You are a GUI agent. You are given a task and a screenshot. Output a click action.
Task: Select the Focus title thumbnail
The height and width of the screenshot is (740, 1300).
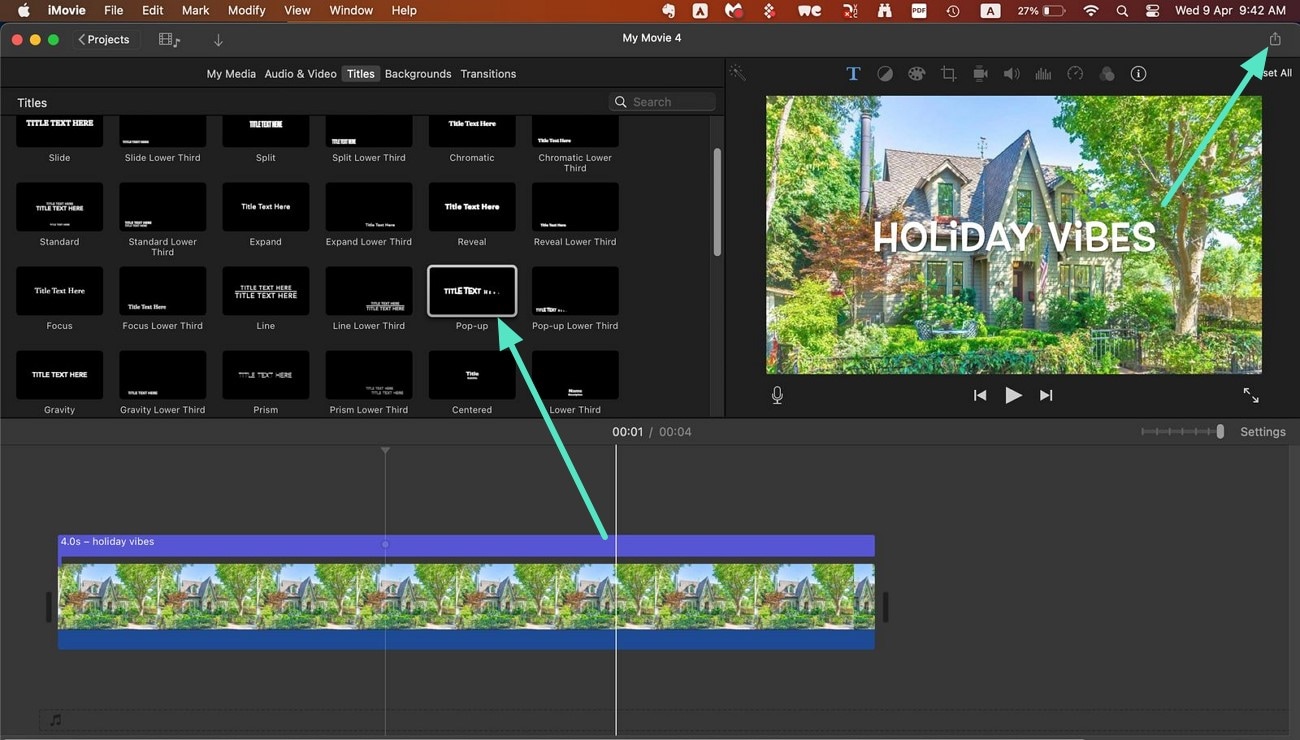pyautogui.click(x=59, y=291)
